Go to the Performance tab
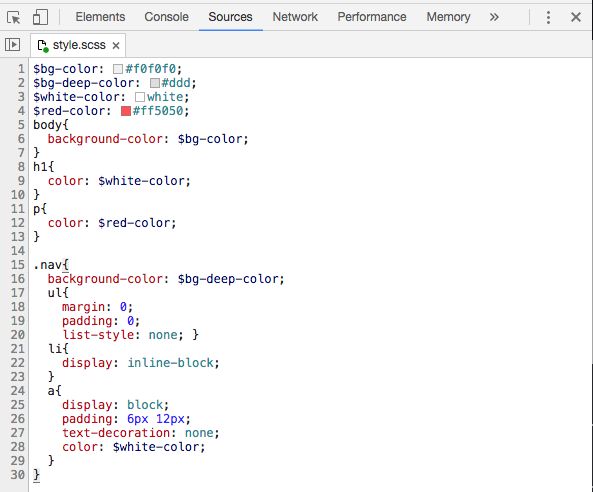593x492 pixels. [x=372, y=17]
